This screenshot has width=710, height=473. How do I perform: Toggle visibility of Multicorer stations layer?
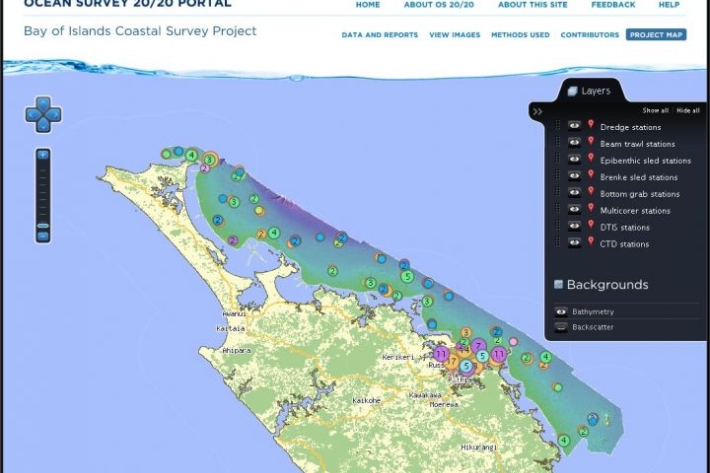point(575,210)
